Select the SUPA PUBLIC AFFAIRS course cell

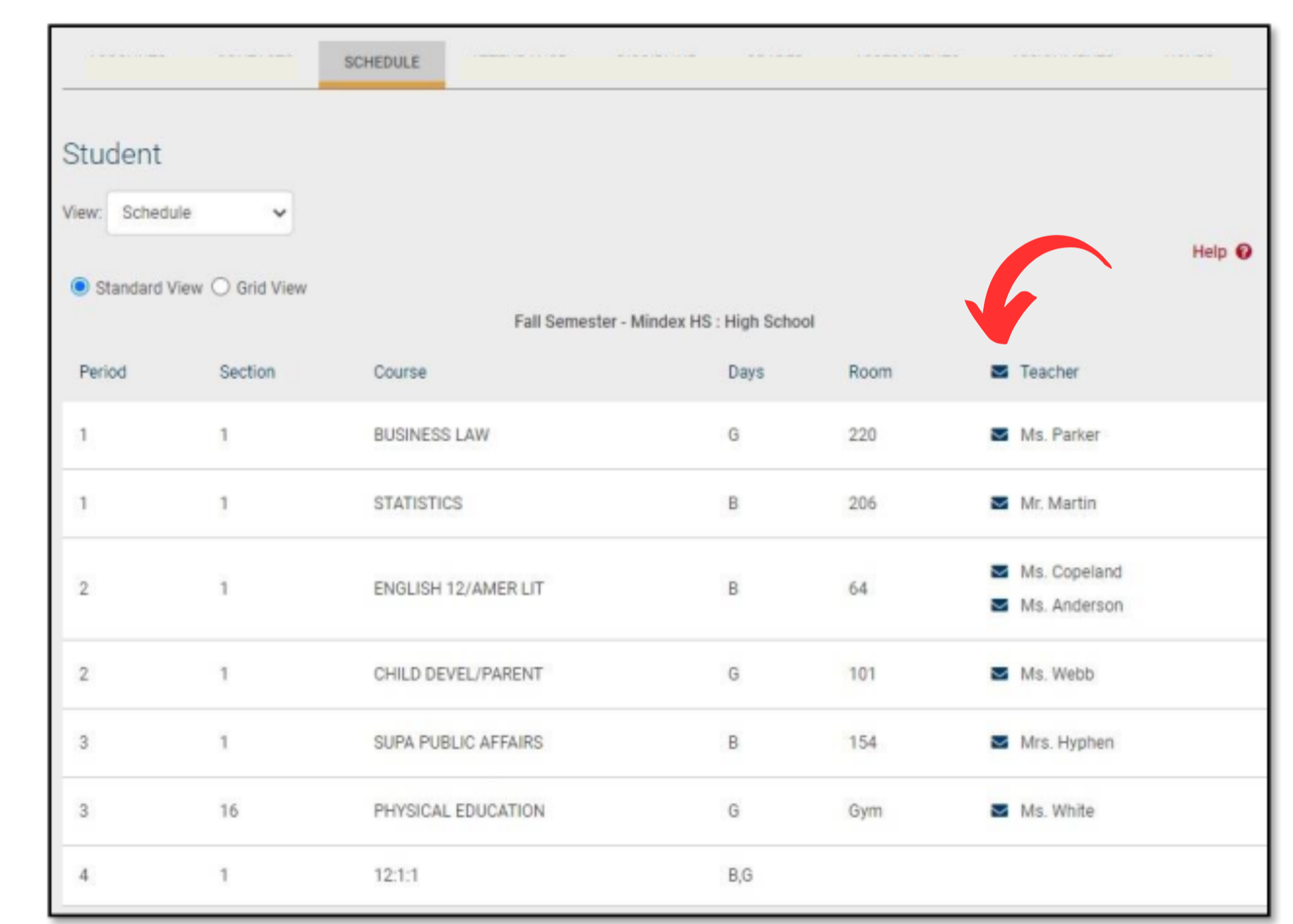(458, 742)
